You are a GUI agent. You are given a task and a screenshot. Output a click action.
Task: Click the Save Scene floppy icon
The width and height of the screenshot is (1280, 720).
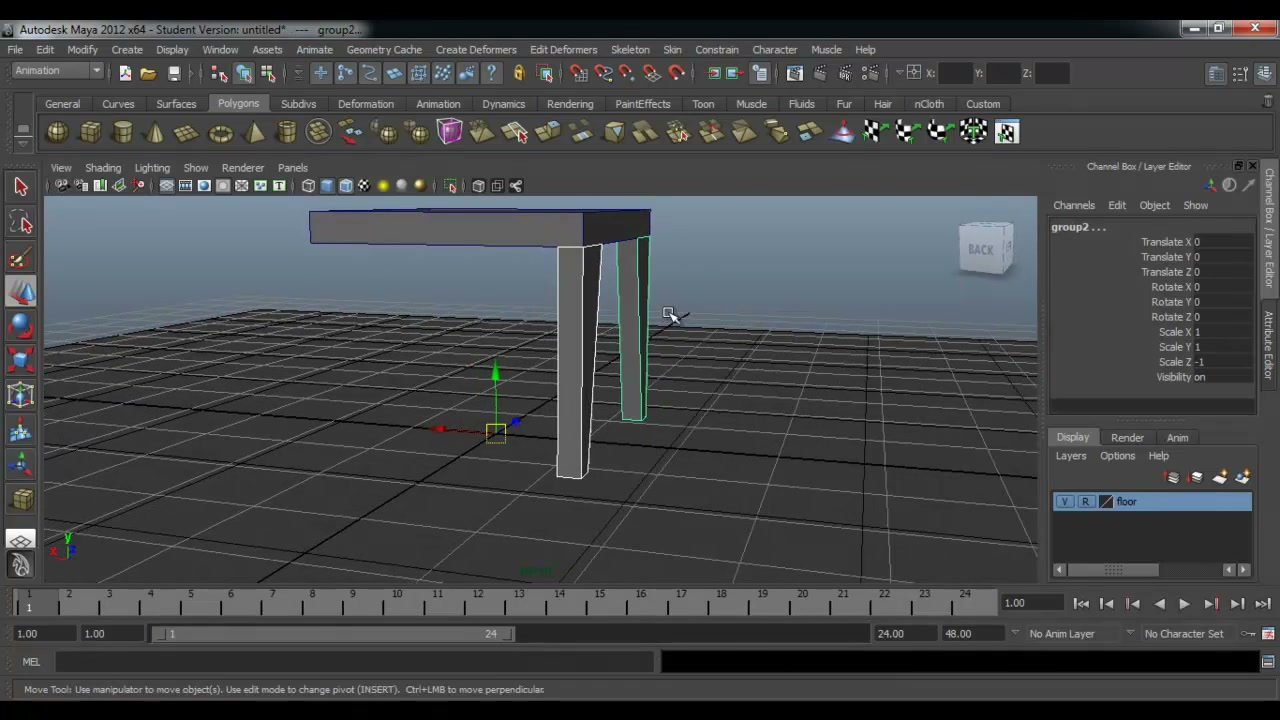pos(174,73)
